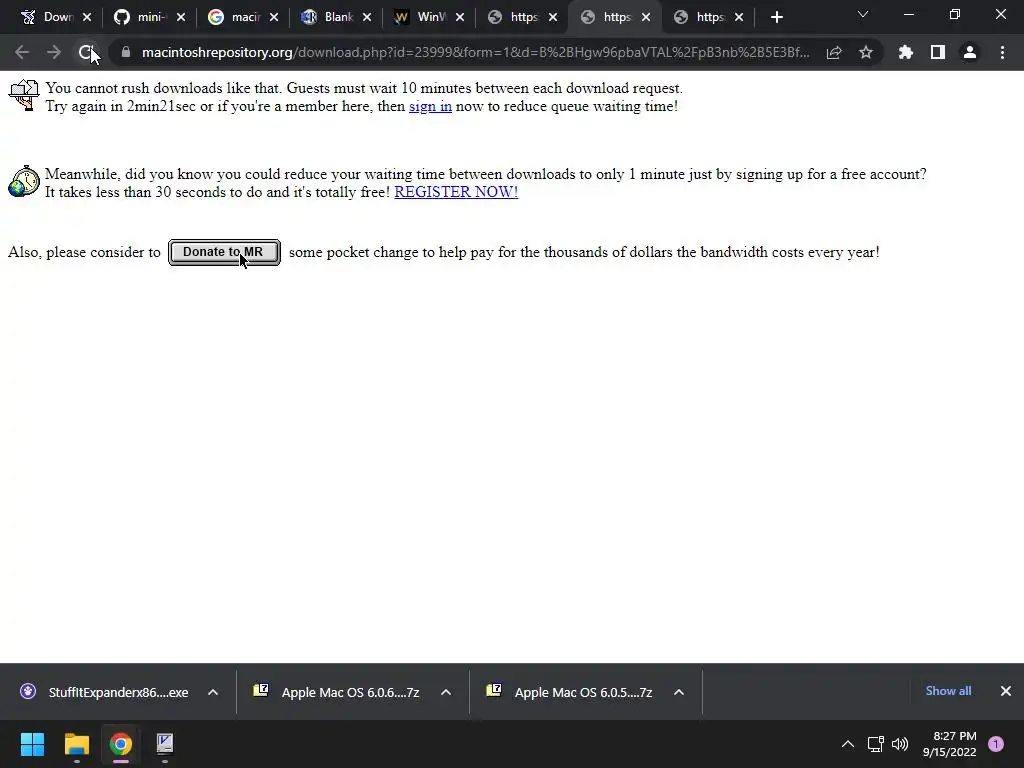Open Chrome extensions puzzle menu
The image size is (1024, 768).
(906, 52)
